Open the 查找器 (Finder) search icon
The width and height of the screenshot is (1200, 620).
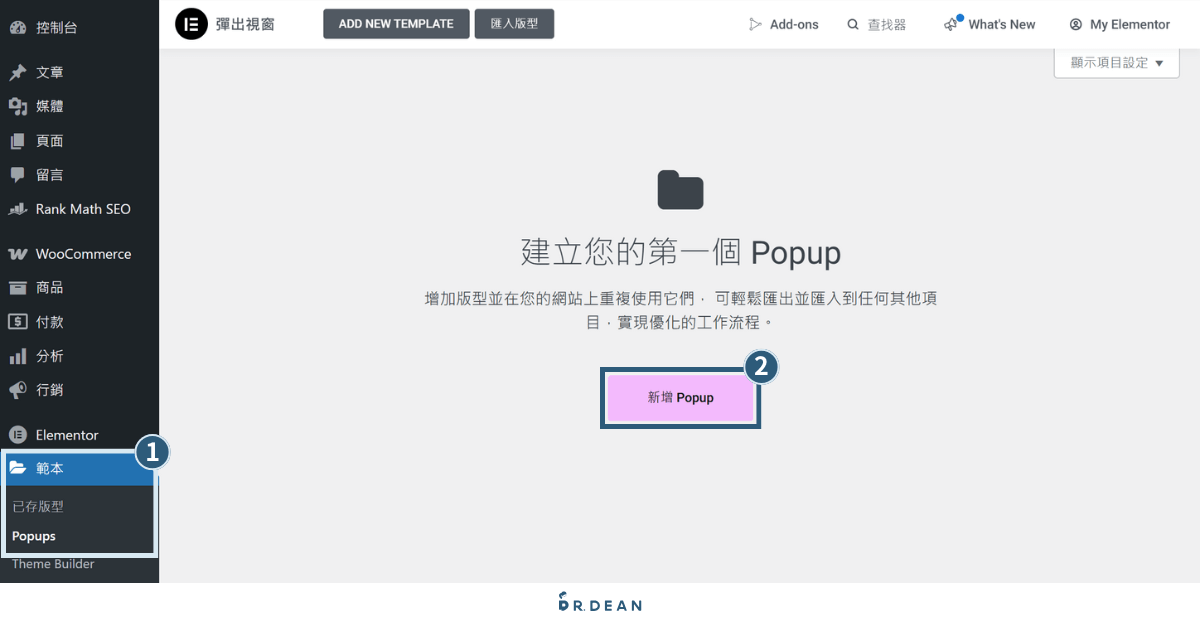pos(852,23)
